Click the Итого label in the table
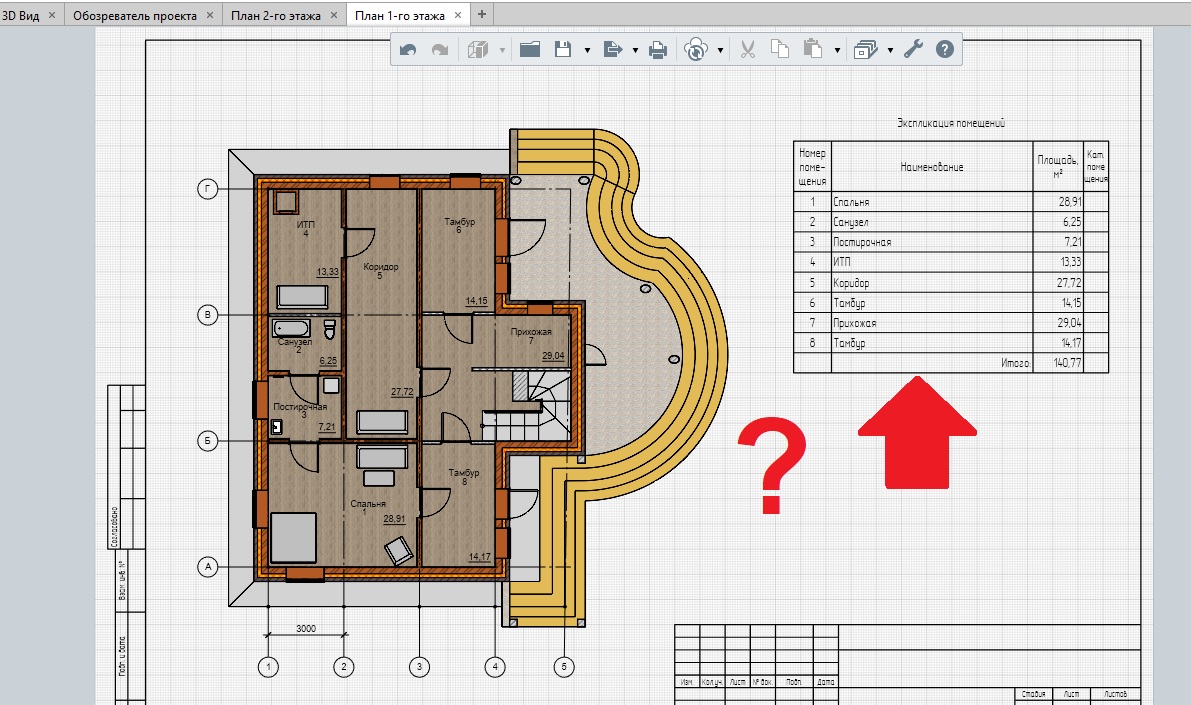Screen dimensions: 1191x705 (x=1016, y=363)
